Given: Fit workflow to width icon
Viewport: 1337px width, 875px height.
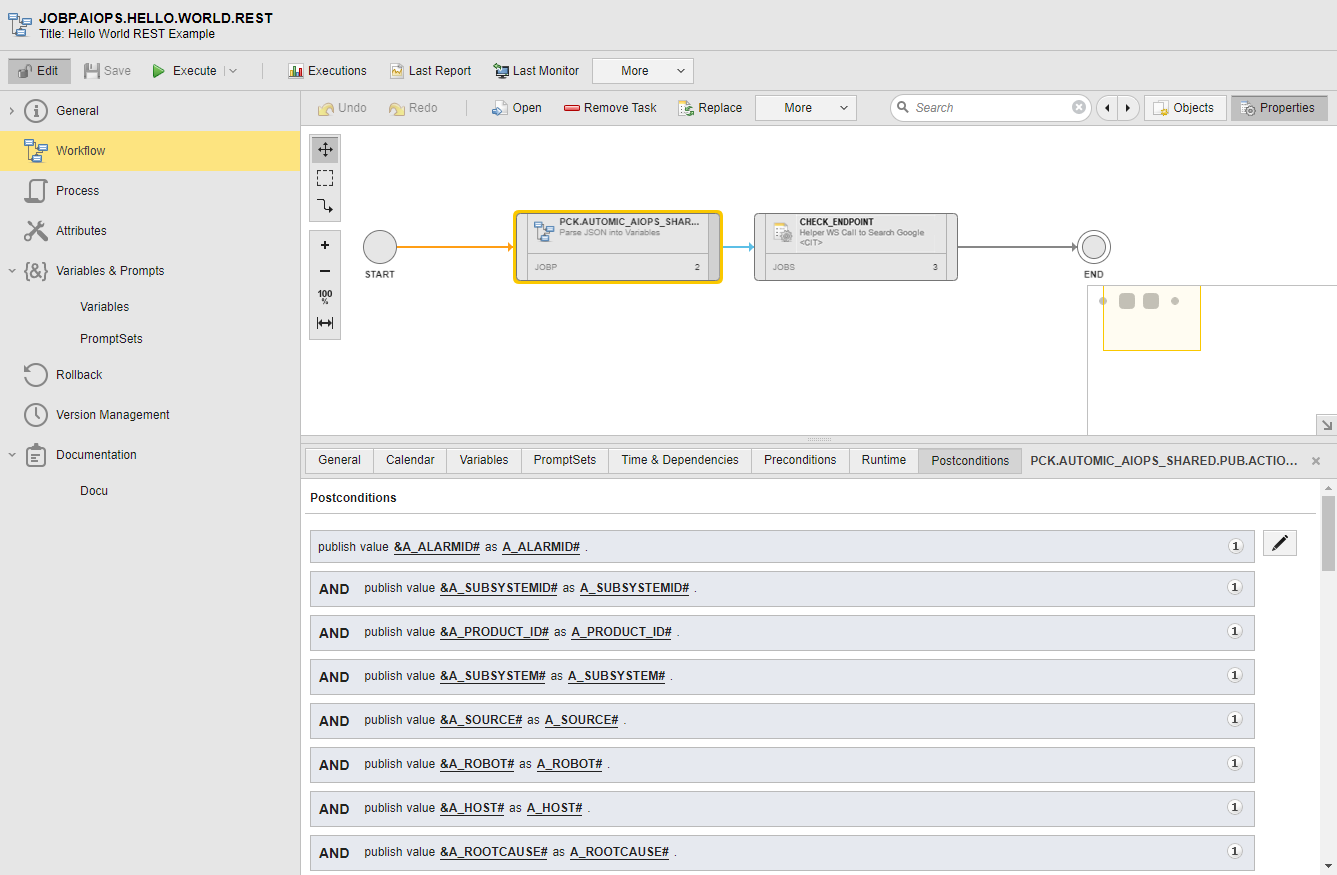Looking at the screenshot, I should click(325, 323).
